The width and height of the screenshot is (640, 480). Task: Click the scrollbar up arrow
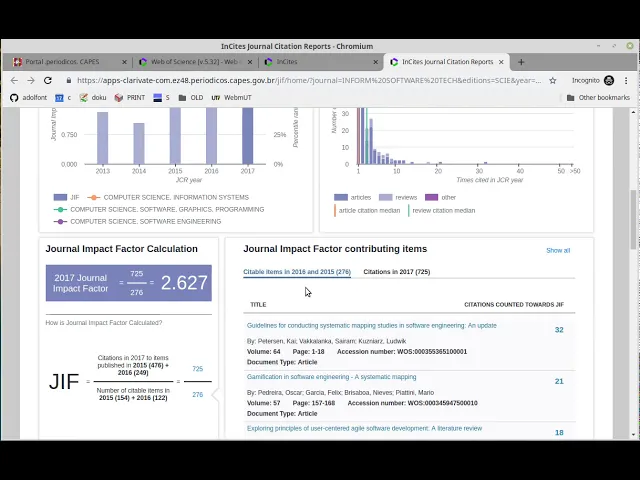pos(633,111)
